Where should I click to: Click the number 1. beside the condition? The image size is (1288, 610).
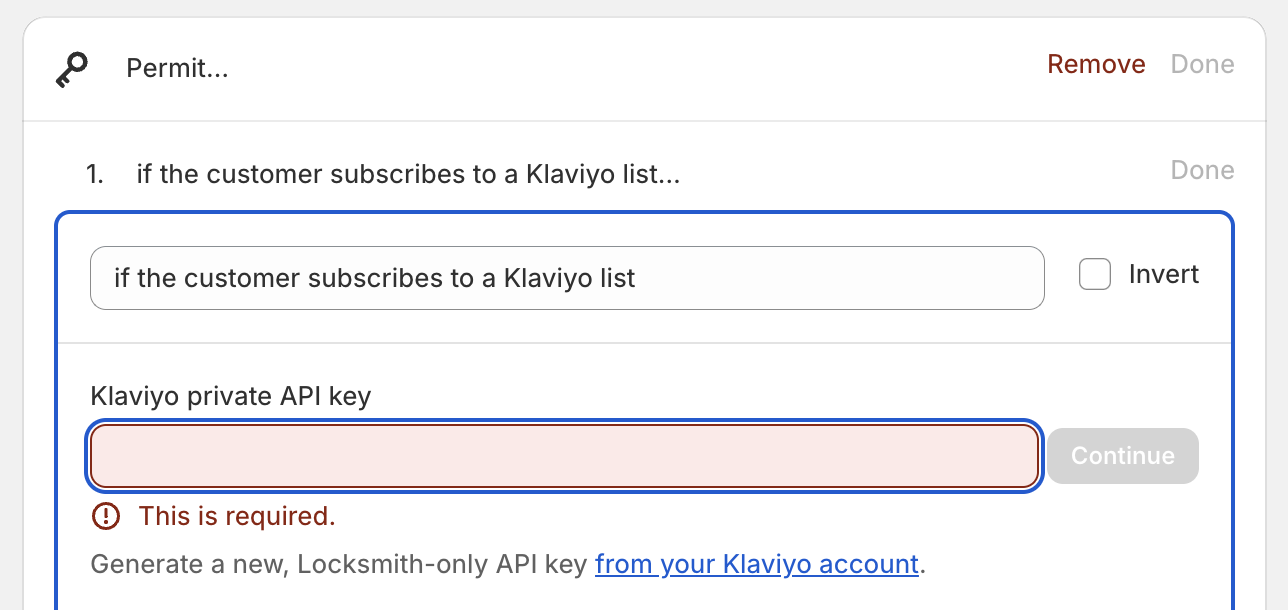click(95, 175)
